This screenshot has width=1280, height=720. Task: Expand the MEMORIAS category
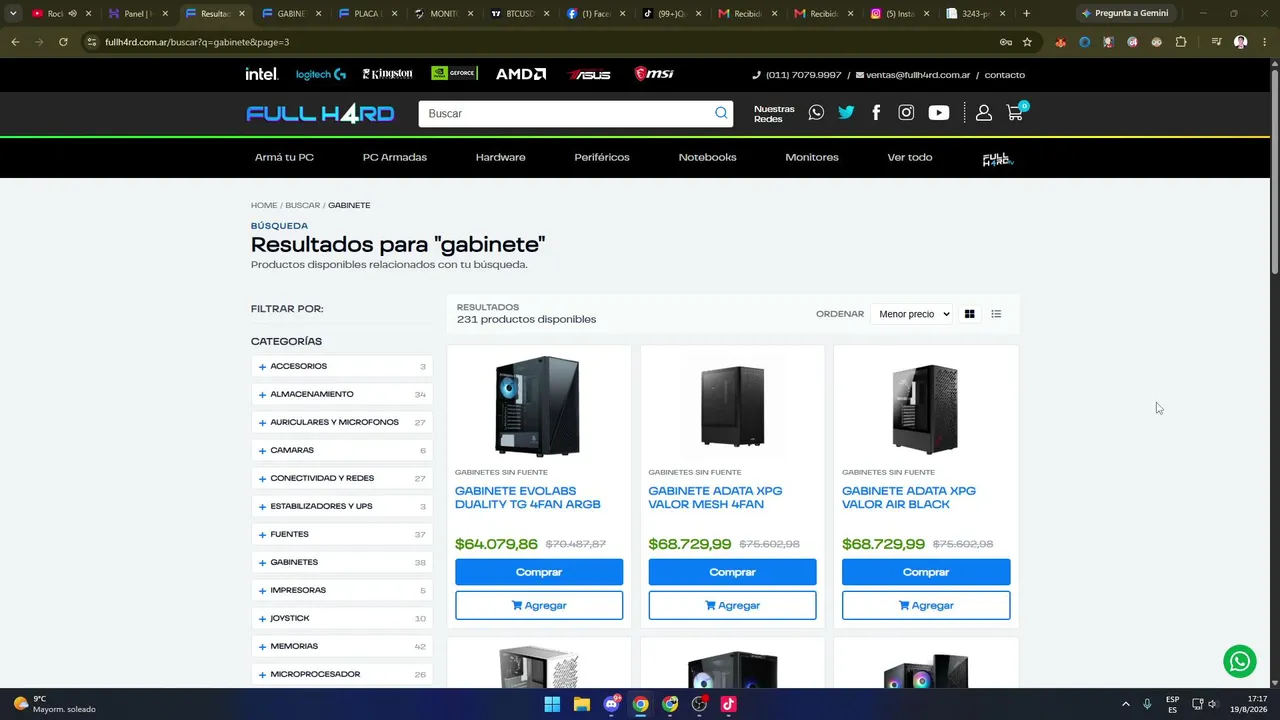pyautogui.click(x=342, y=646)
